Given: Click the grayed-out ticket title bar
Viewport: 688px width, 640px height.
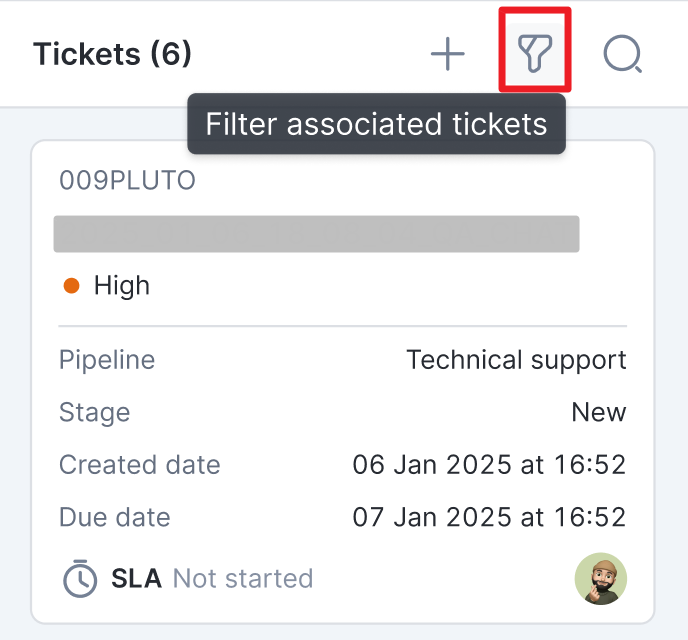Looking at the screenshot, I should pos(316,233).
